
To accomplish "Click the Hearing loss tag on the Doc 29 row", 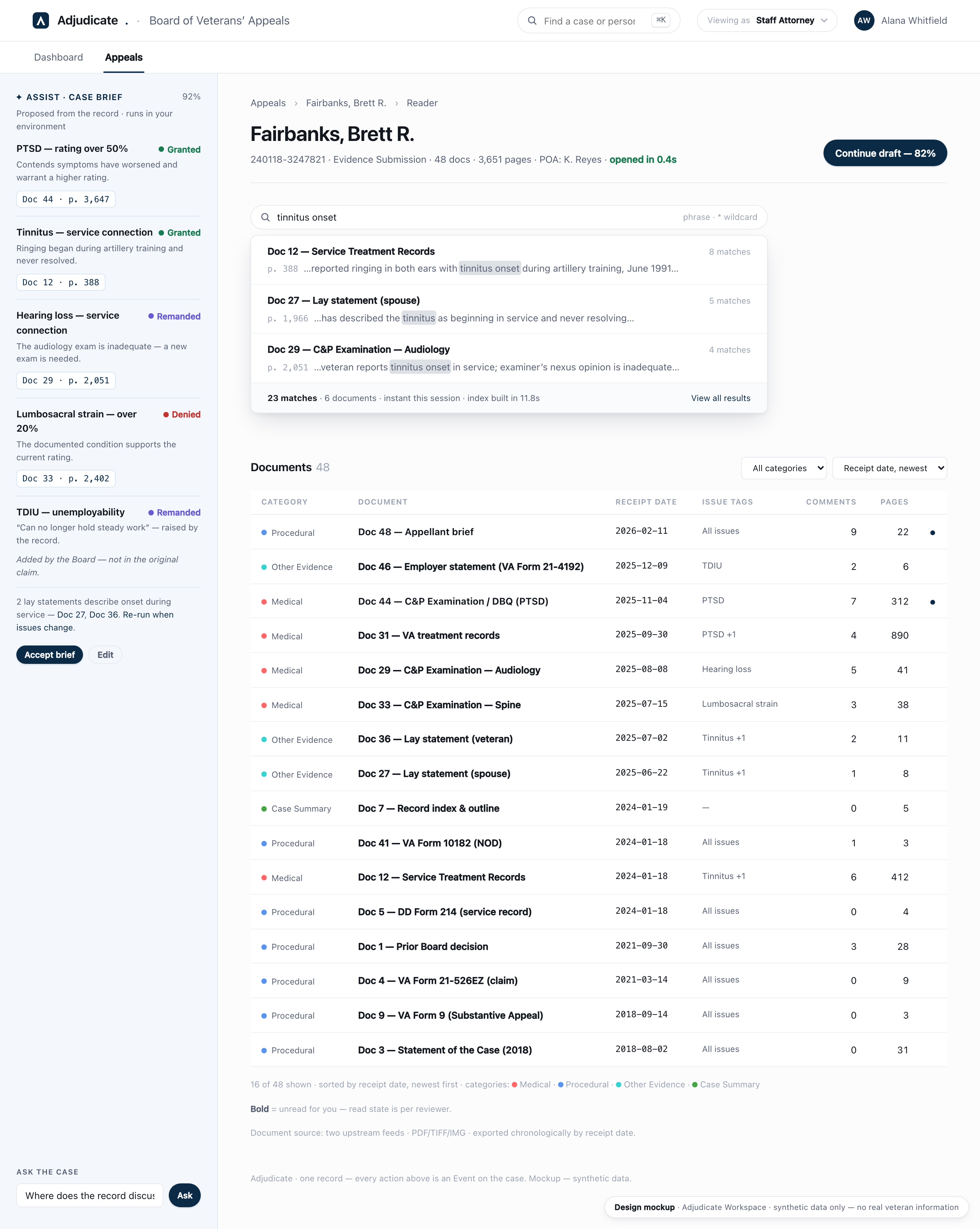I will (726, 669).
